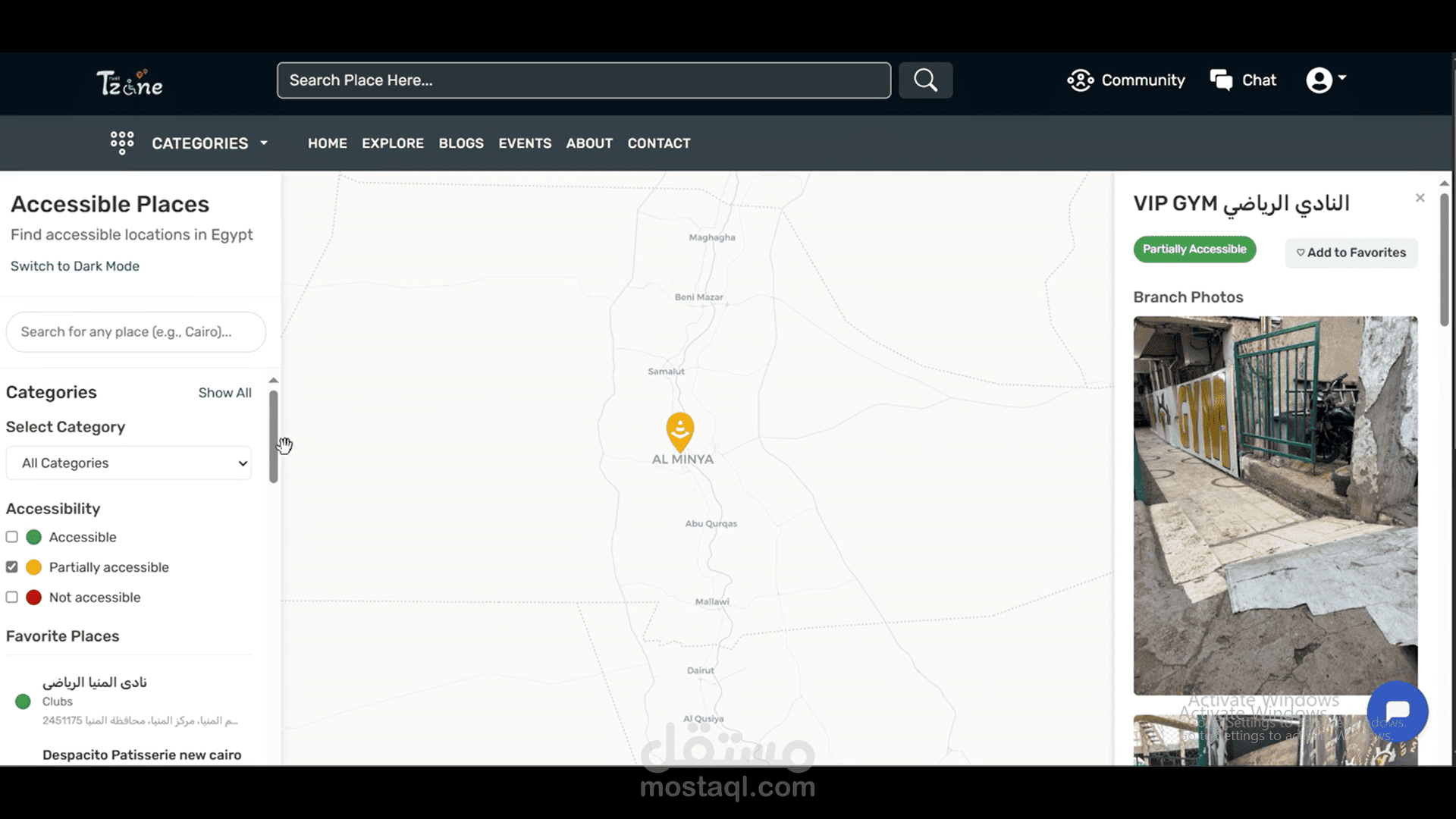Open the blue chat widget bubble
The image size is (1456, 819).
[1397, 711]
